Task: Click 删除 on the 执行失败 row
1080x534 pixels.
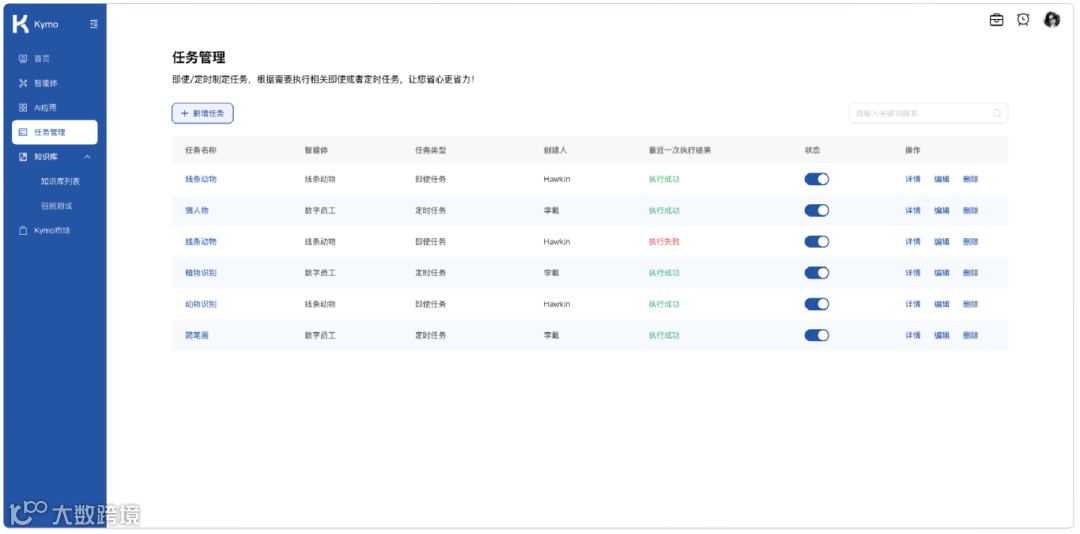Action: tap(970, 241)
